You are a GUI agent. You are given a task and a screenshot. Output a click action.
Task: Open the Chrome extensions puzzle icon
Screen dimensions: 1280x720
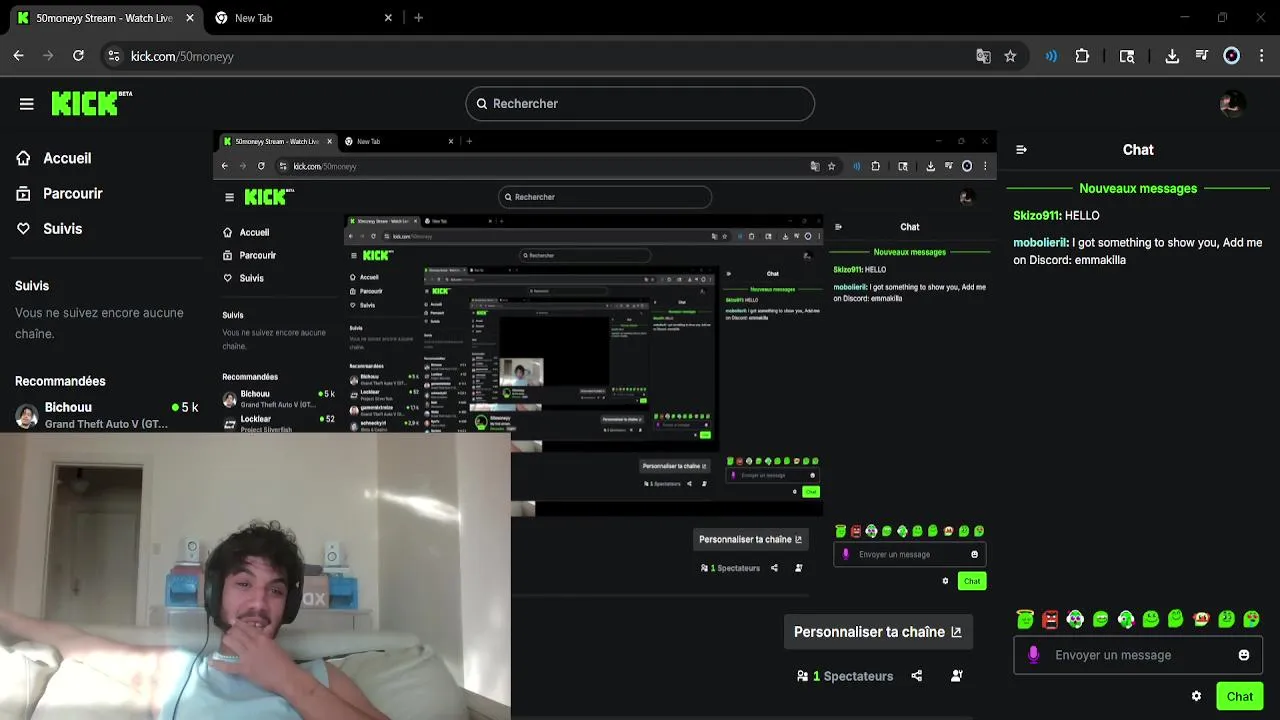(x=1082, y=56)
